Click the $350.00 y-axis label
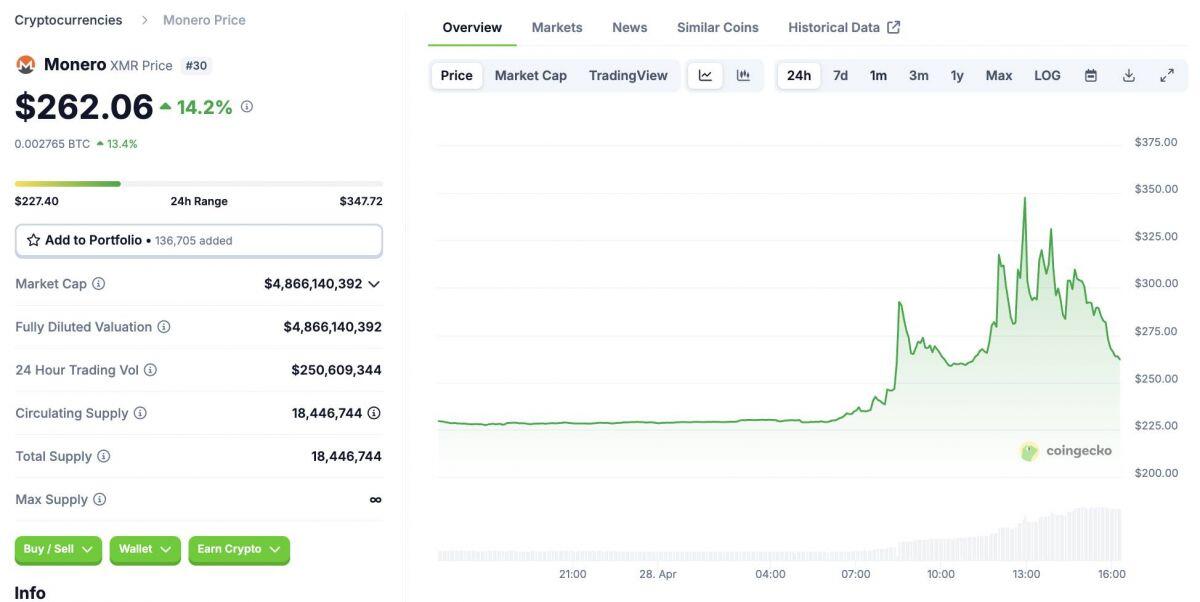1200x602 pixels. pyautogui.click(x=1156, y=189)
